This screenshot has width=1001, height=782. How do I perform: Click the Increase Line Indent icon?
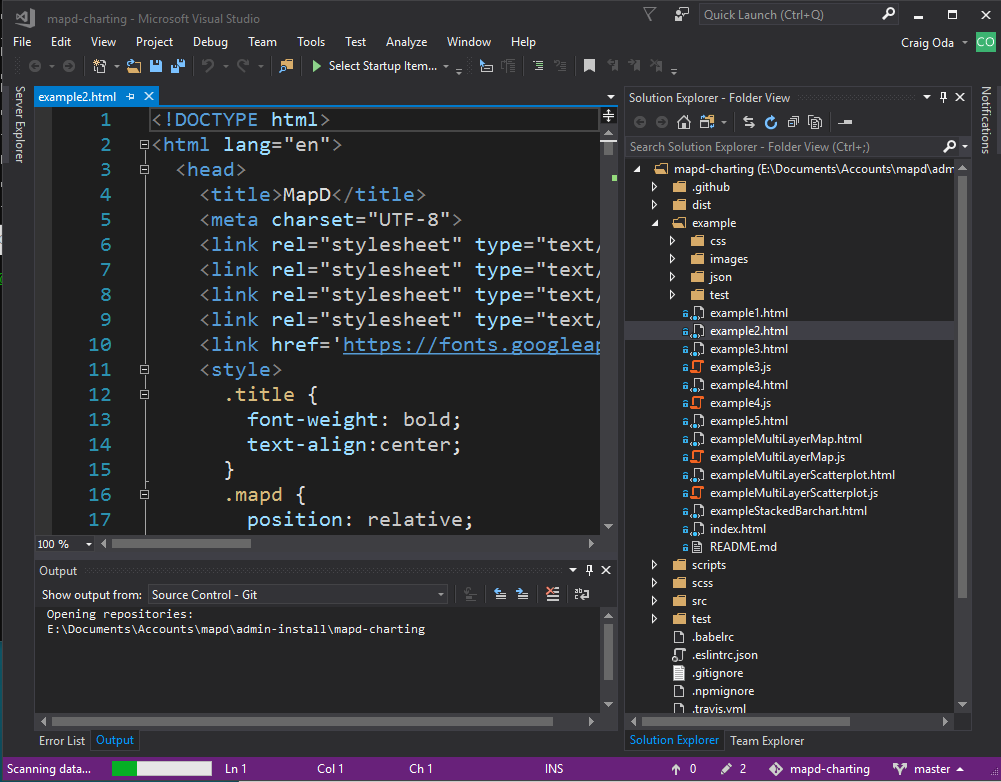coord(538,66)
